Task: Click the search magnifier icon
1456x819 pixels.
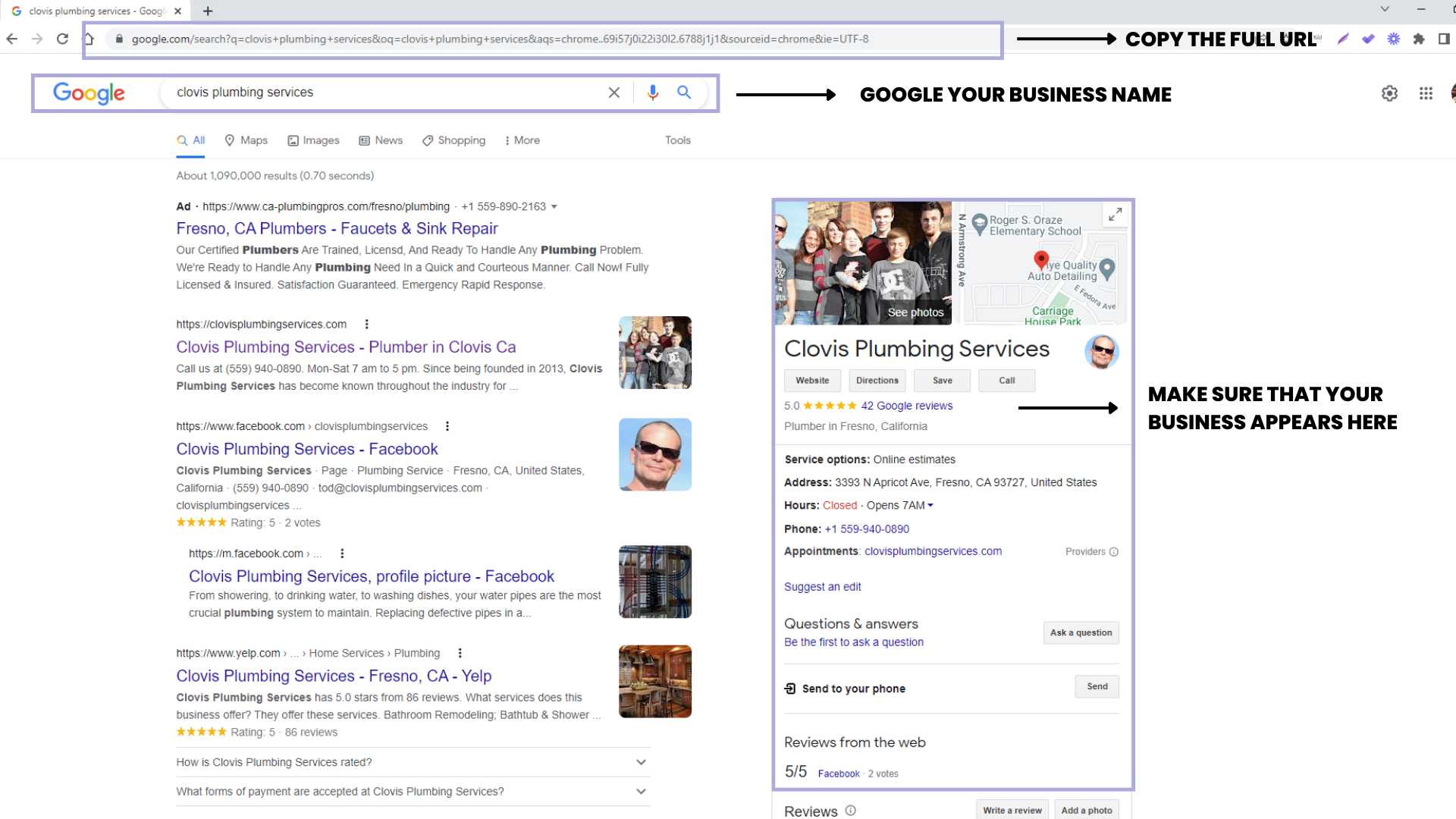Action: click(x=683, y=93)
